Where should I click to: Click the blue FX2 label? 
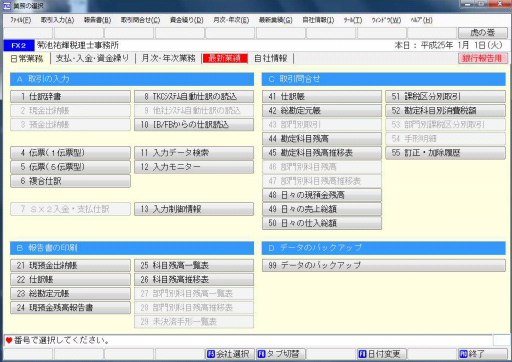click(x=19, y=45)
